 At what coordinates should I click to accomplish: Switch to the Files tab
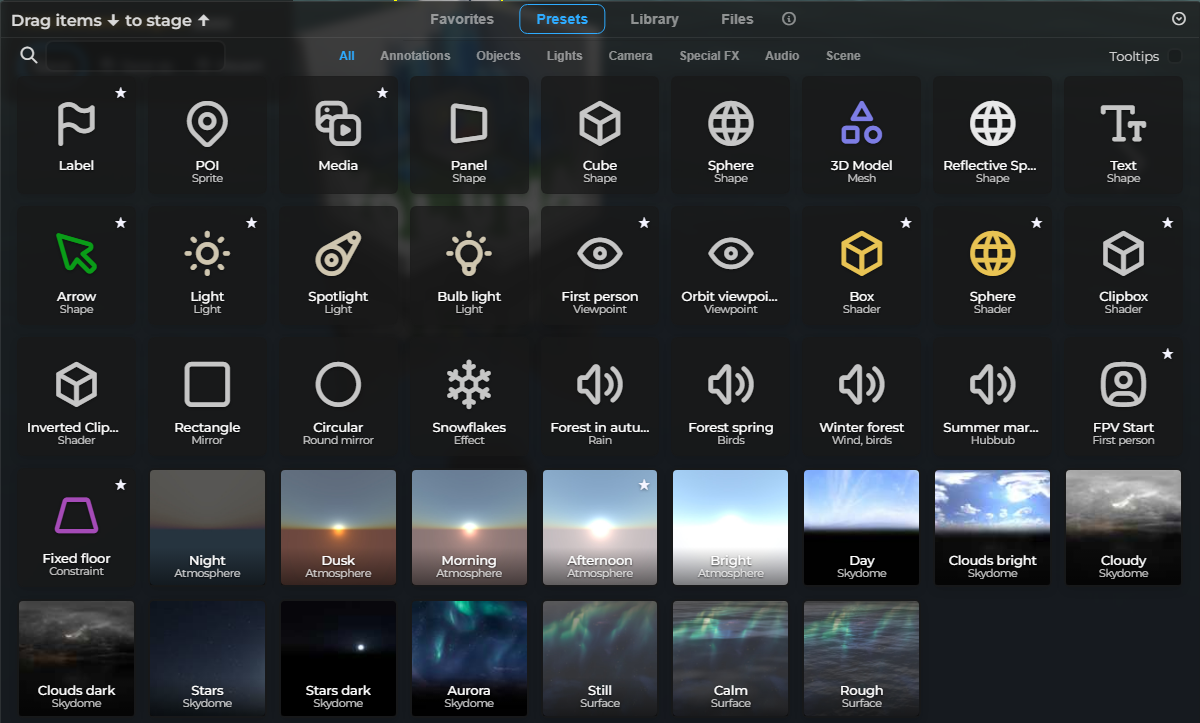coord(737,19)
